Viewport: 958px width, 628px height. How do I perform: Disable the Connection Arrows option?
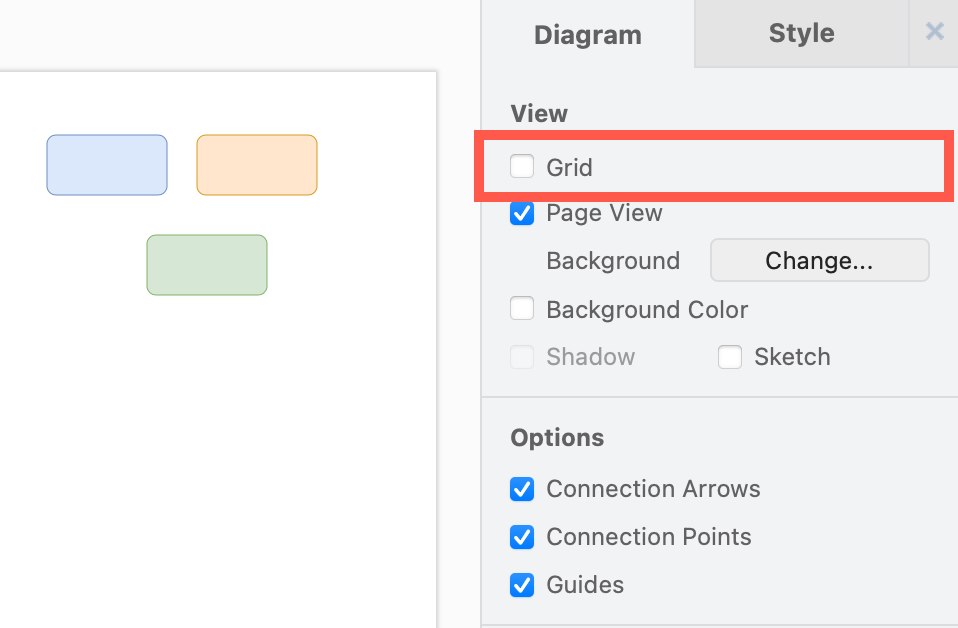coord(521,489)
